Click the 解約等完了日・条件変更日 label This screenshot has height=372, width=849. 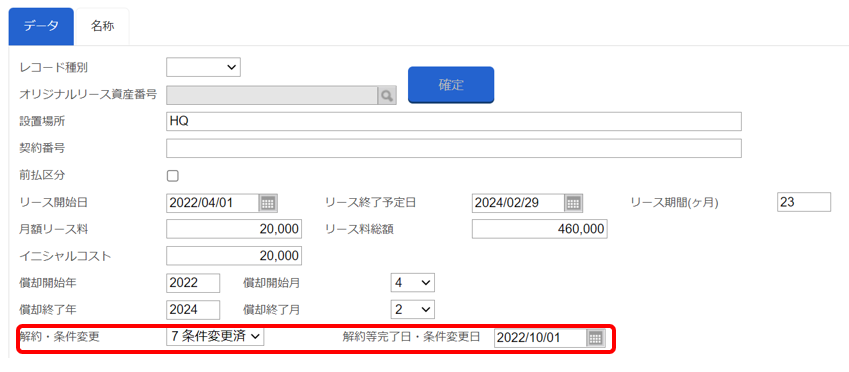412,337
